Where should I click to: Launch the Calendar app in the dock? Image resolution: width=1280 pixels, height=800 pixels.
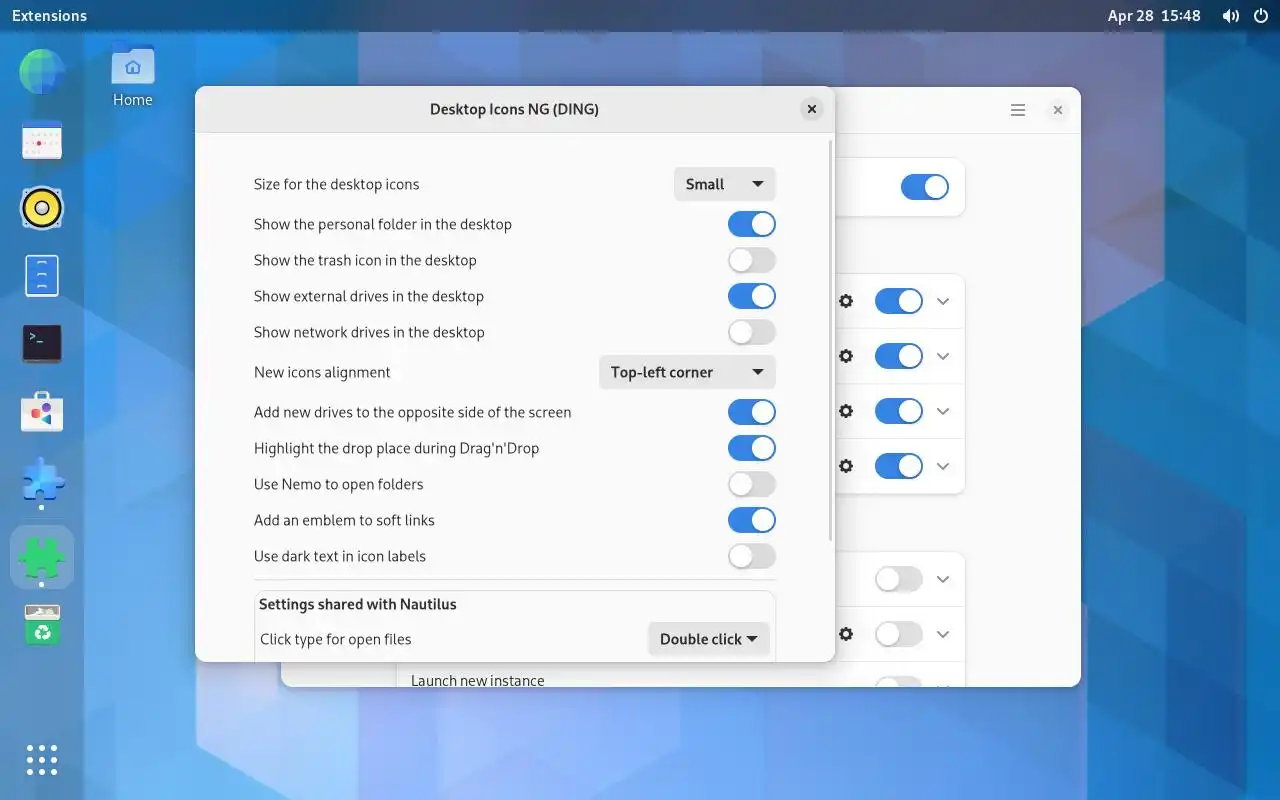pyautogui.click(x=42, y=141)
